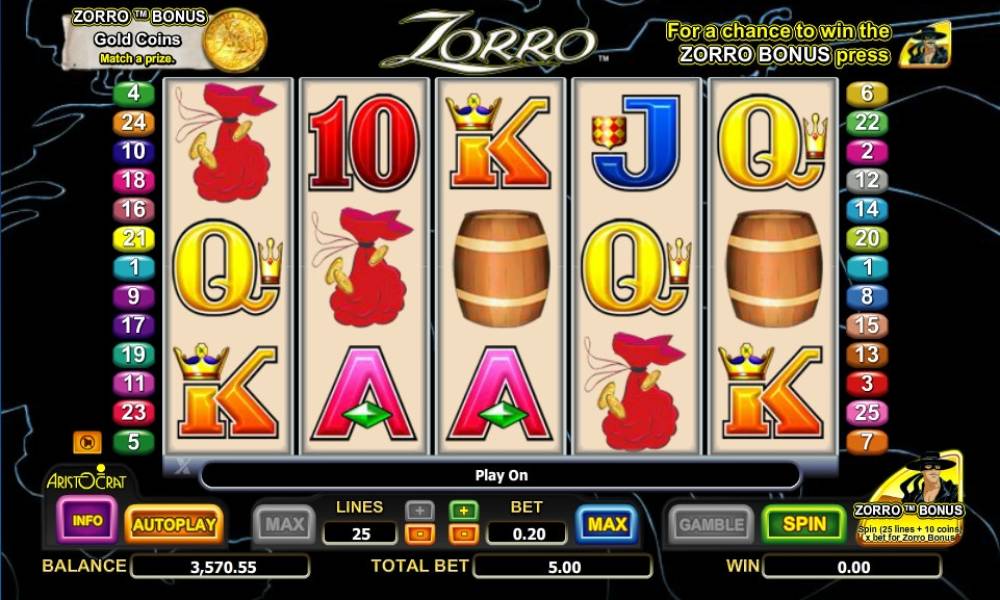1000x600 pixels.
Task: Click the Aristocrat logo
Action: pyautogui.click(x=86, y=479)
